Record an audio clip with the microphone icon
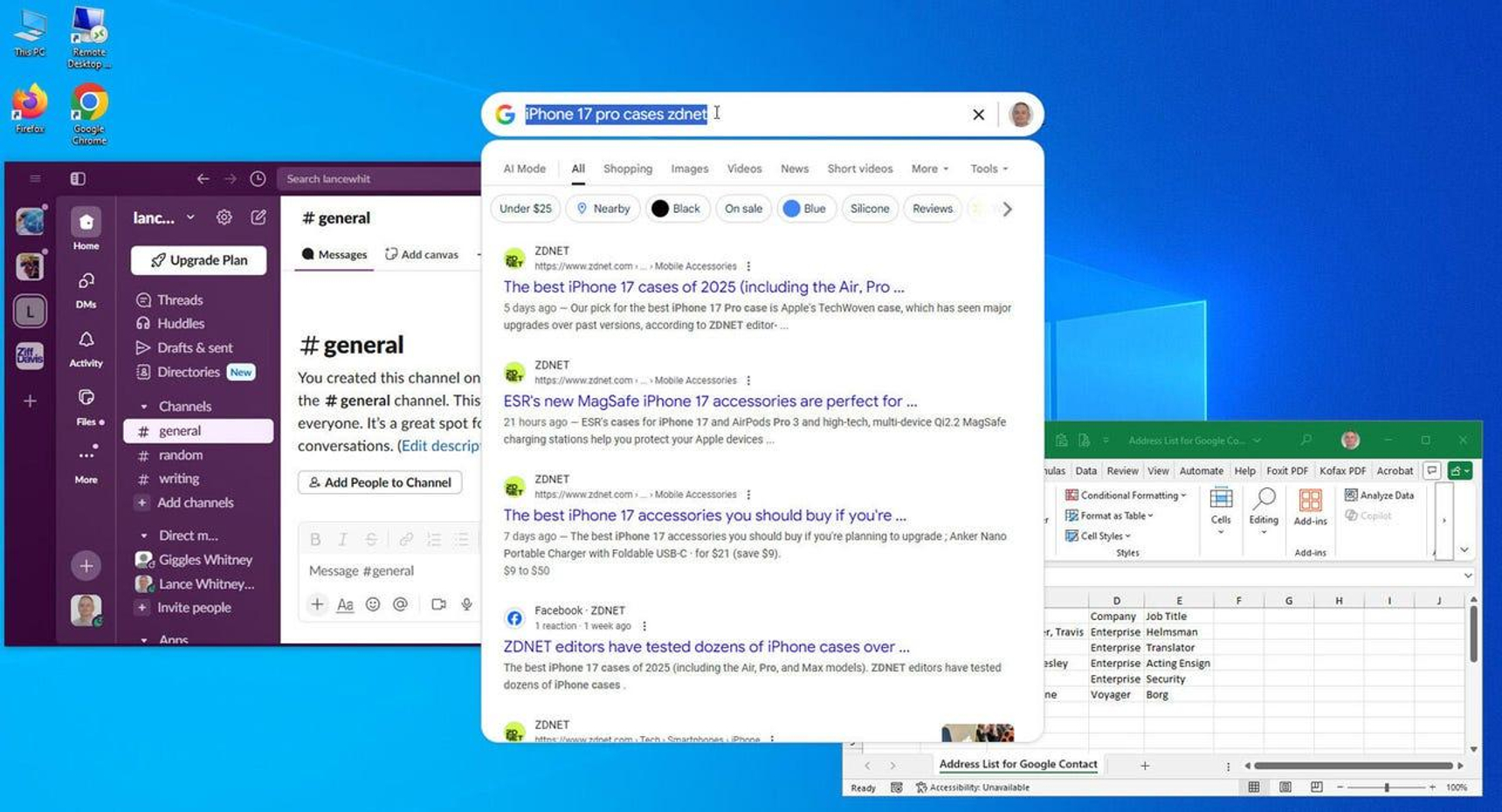This screenshot has height=812, width=1502. point(465,603)
